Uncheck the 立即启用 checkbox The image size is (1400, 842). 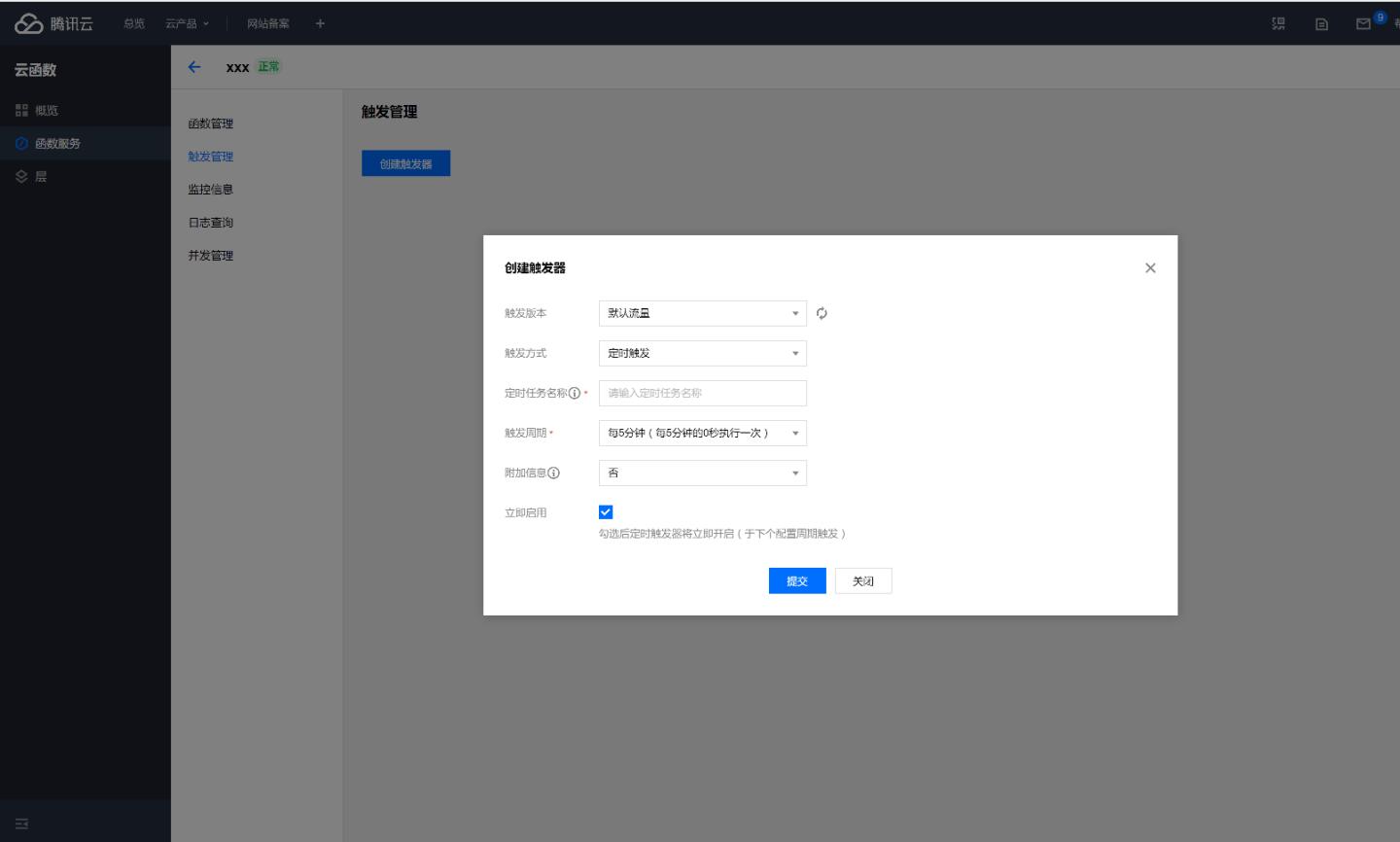(x=606, y=512)
